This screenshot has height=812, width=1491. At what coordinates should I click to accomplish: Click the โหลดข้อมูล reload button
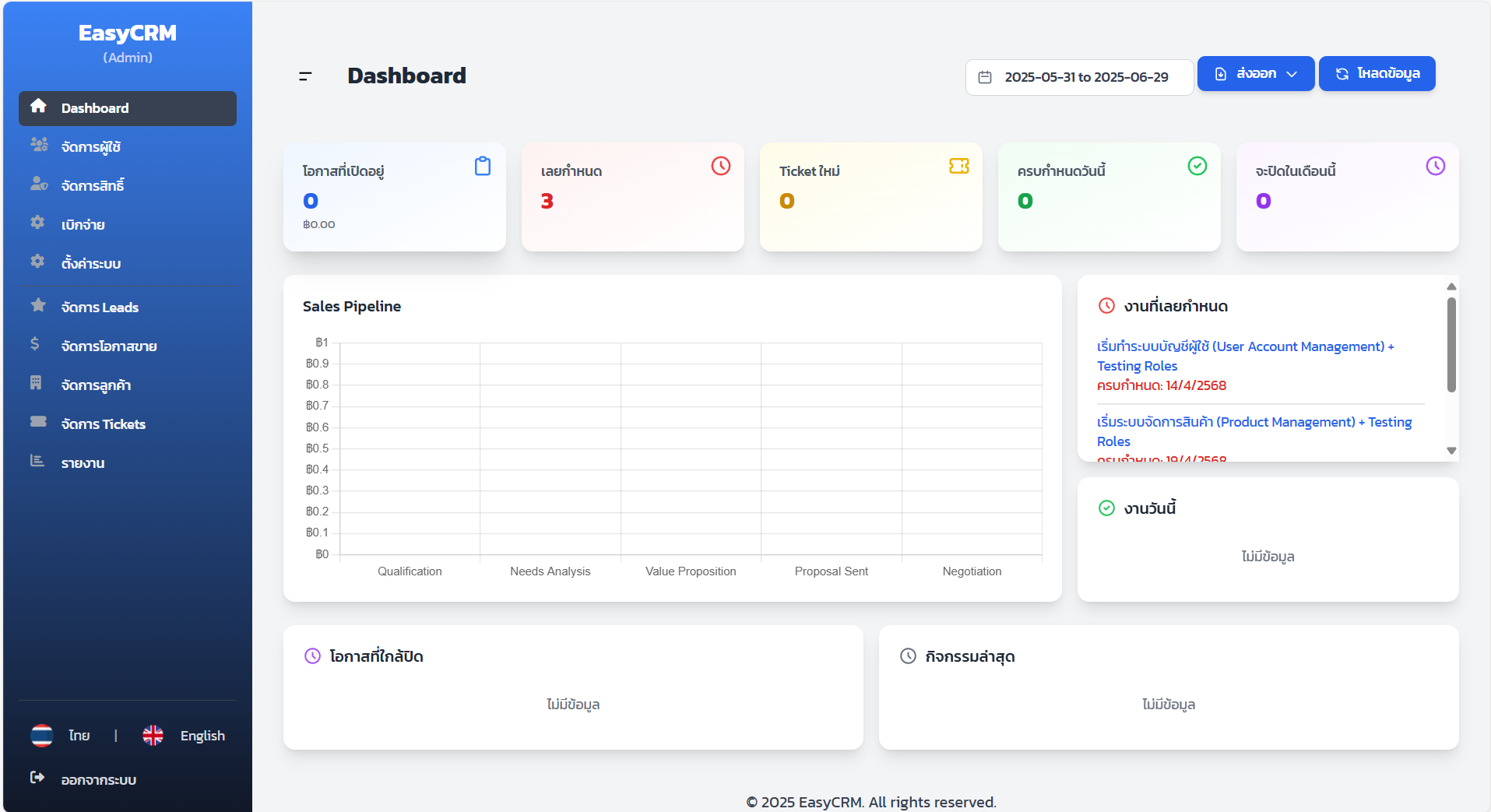(x=1377, y=74)
